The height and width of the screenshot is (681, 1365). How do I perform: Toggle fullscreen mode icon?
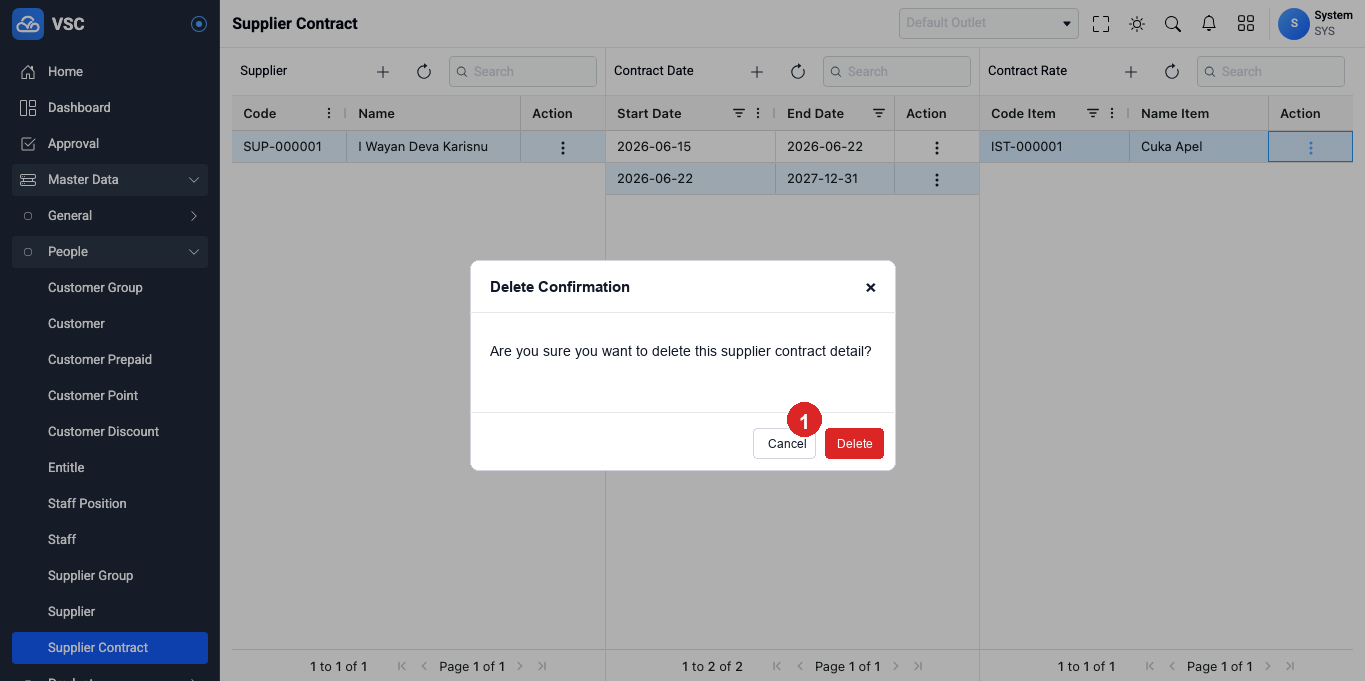tap(1101, 24)
